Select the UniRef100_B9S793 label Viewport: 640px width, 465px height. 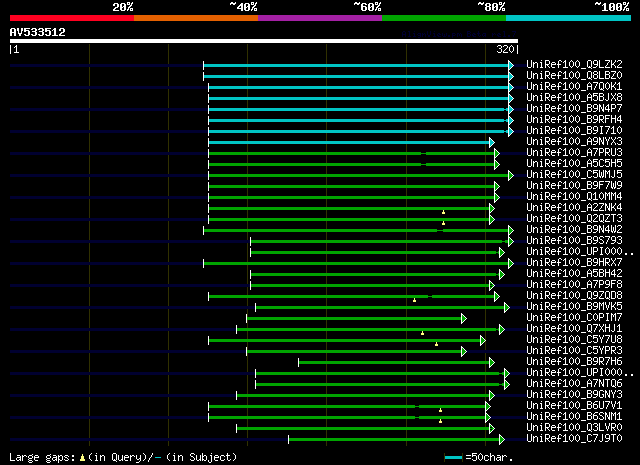574,240
